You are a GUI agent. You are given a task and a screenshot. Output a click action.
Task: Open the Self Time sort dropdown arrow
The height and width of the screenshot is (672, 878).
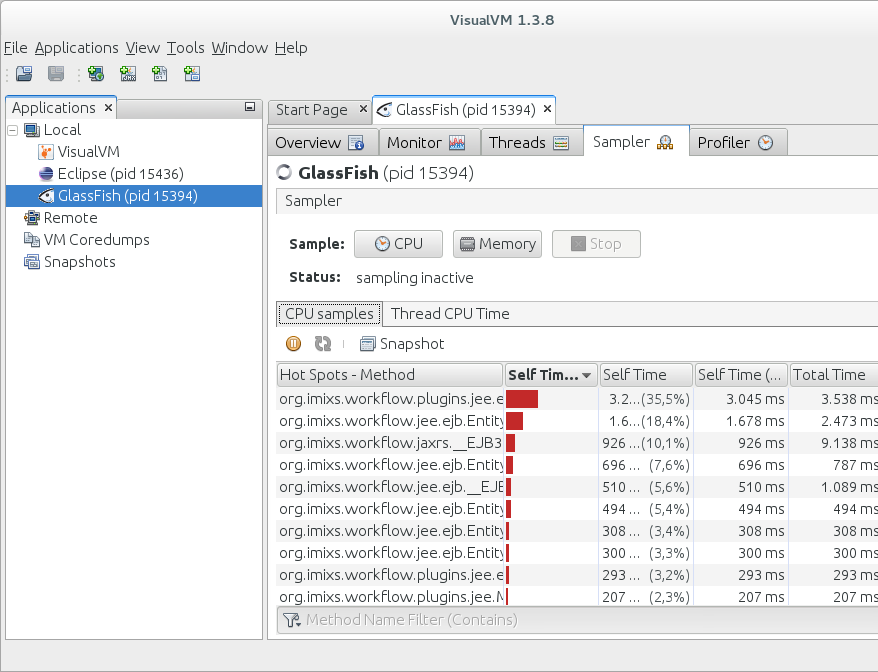[x=587, y=375]
